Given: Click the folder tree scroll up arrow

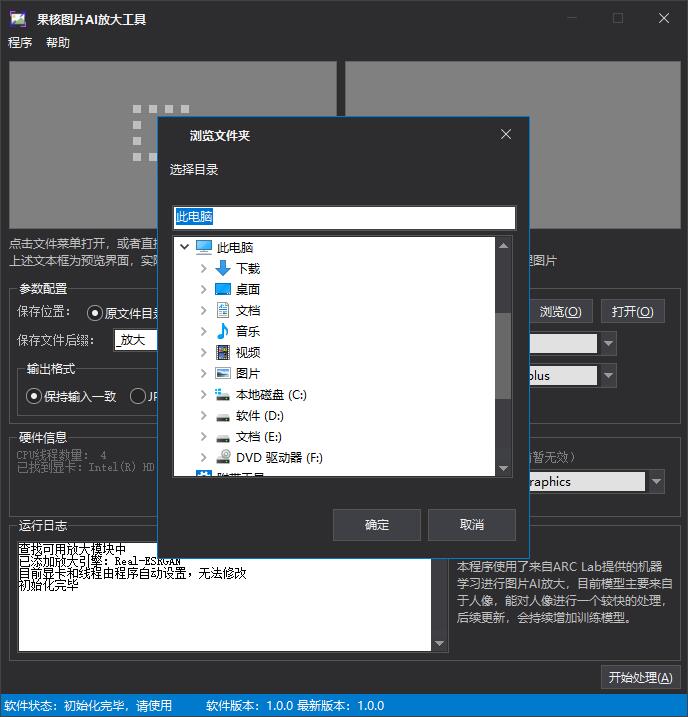Looking at the screenshot, I should click(503, 246).
